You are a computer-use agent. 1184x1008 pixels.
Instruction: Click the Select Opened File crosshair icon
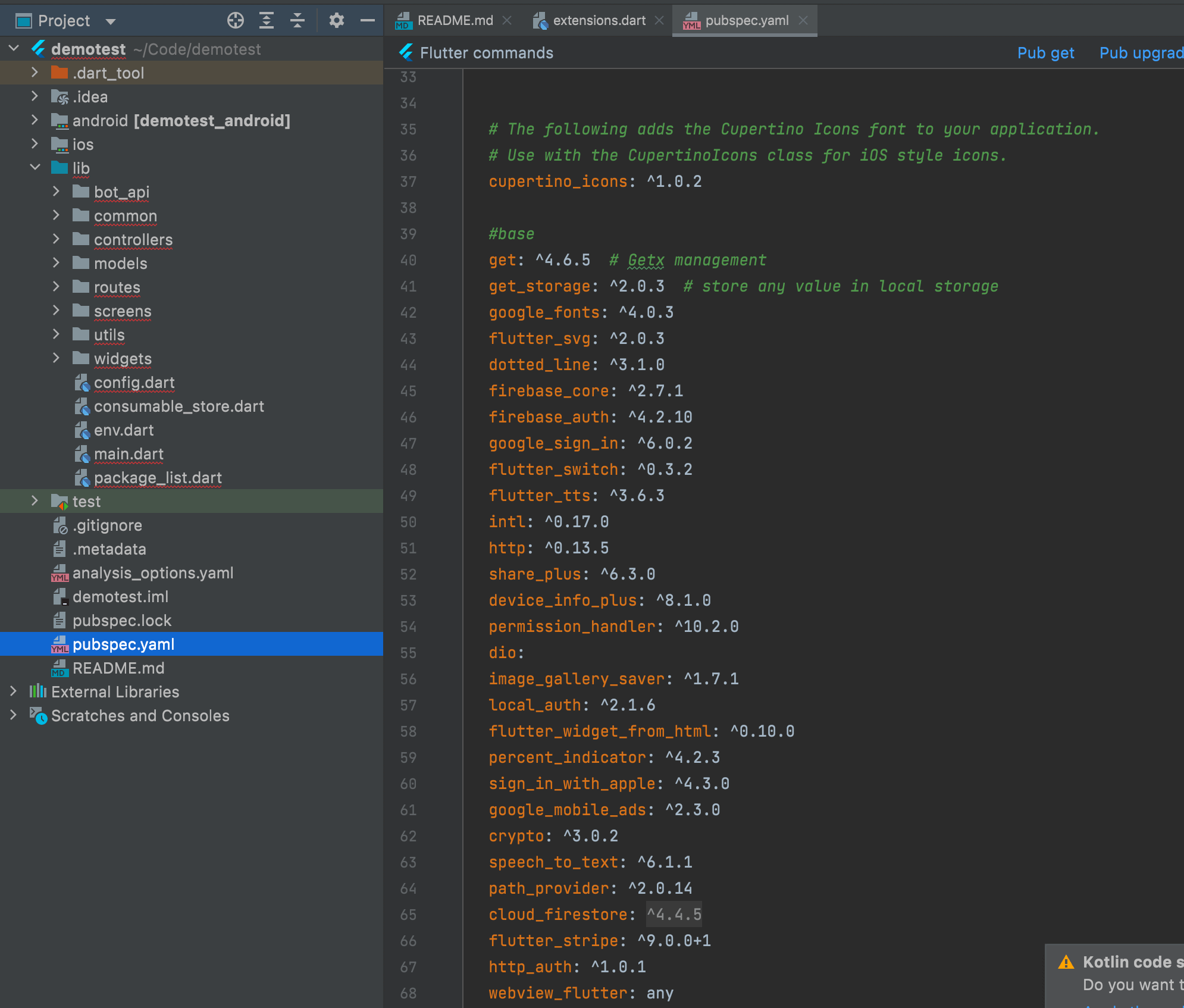pyautogui.click(x=236, y=20)
